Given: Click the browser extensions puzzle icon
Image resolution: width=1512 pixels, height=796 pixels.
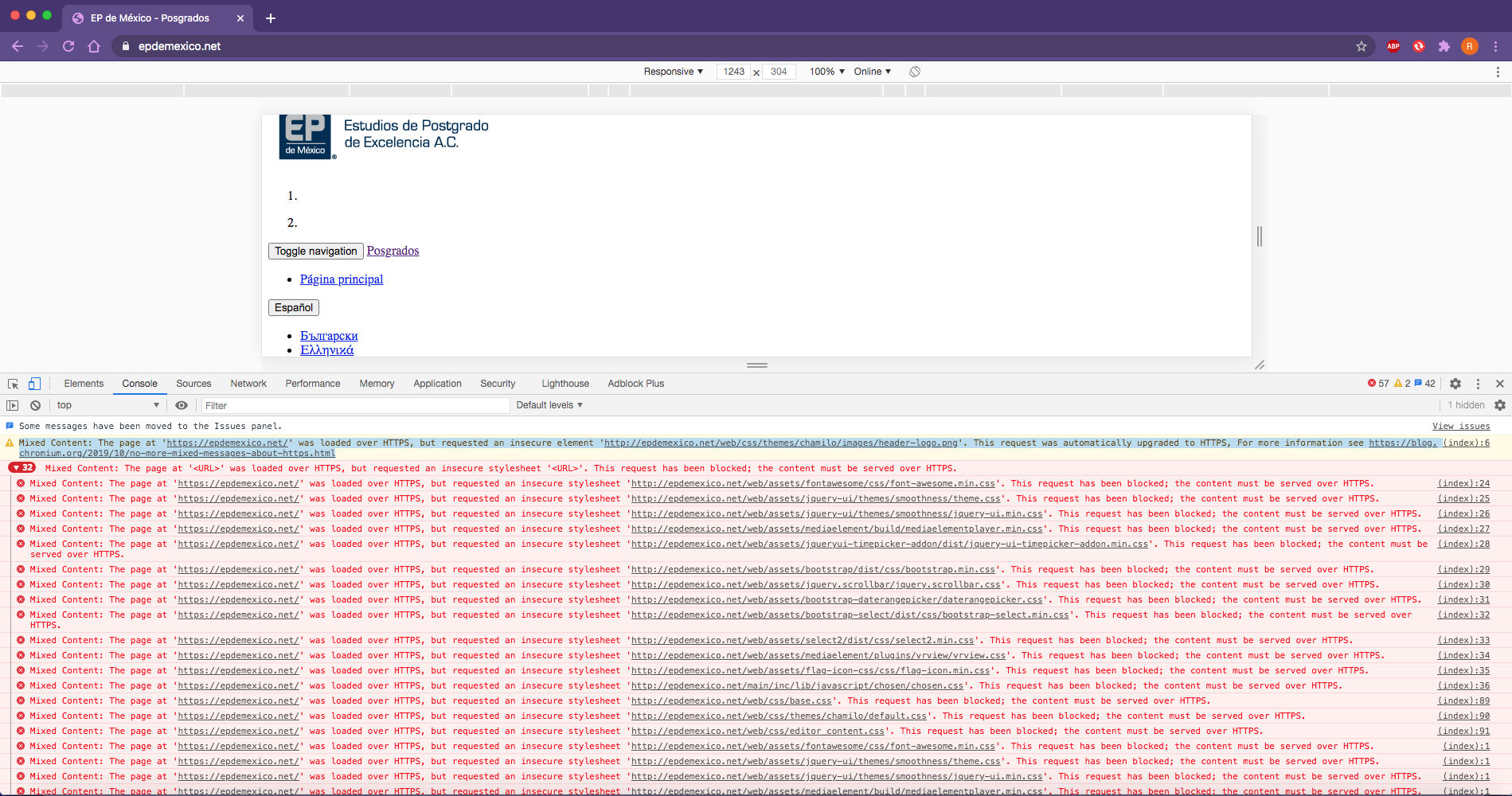Looking at the screenshot, I should tap(1444, 46).
